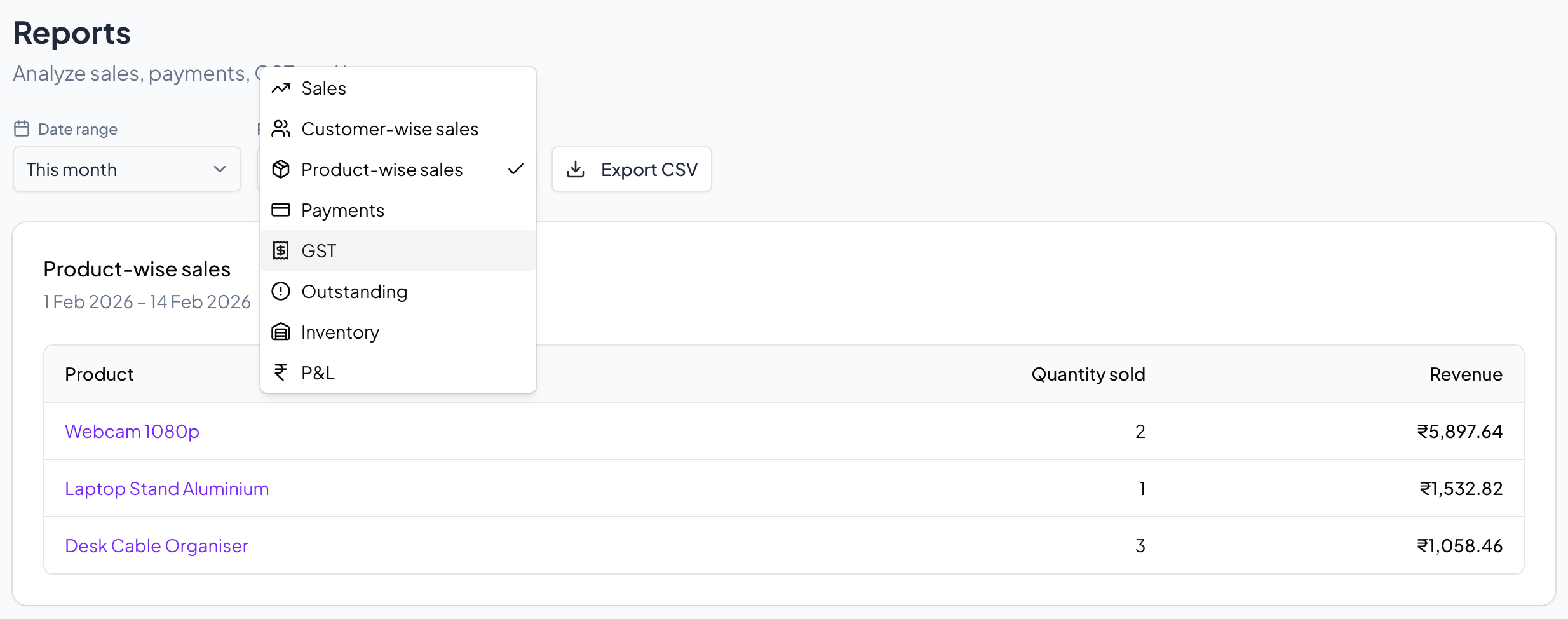
Task: Click the Customer-wise sales people icon
Action: pyautogui.click(x=281, y=129)
